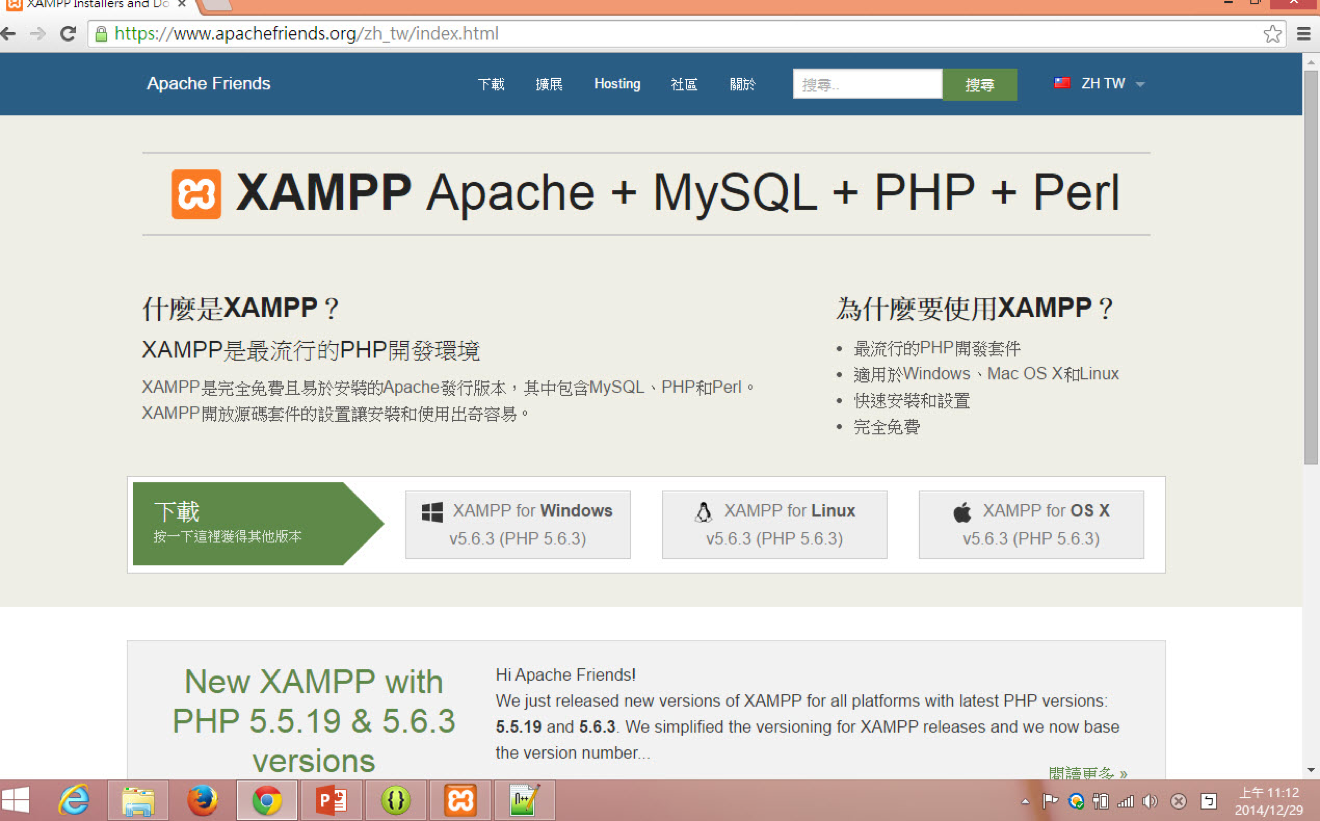Click bullet 快速安裝和設置
The width and height of the screenshot is (1320, 821).
(911, 401)
